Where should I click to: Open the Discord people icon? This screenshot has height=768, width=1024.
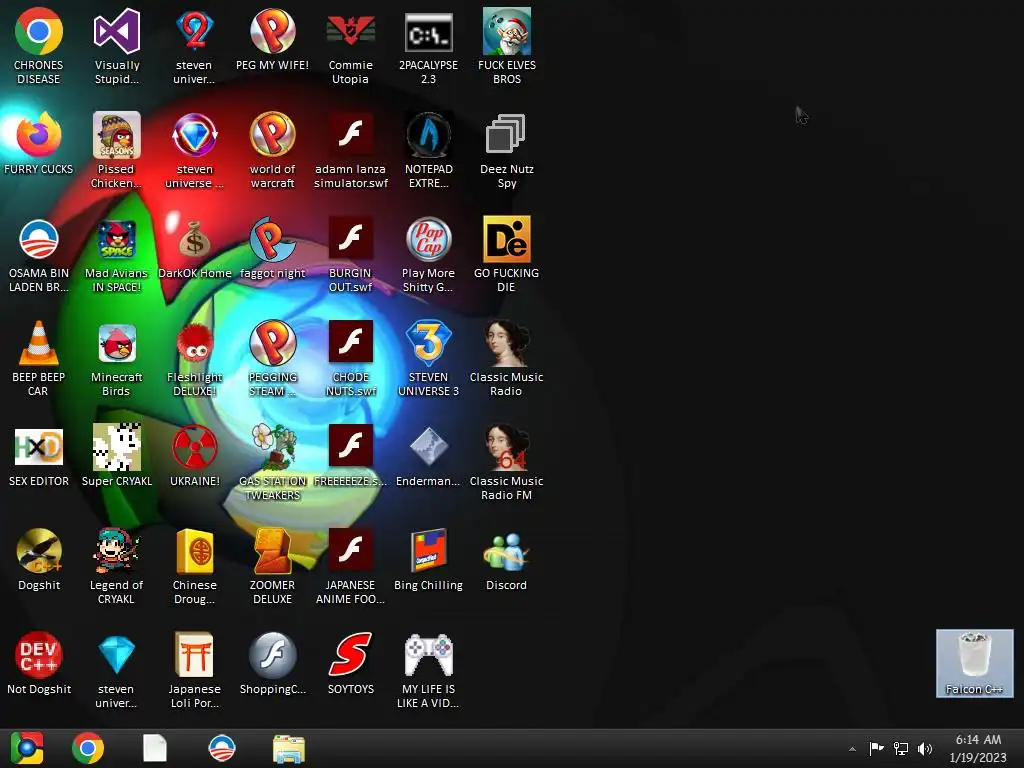(506, 551)
